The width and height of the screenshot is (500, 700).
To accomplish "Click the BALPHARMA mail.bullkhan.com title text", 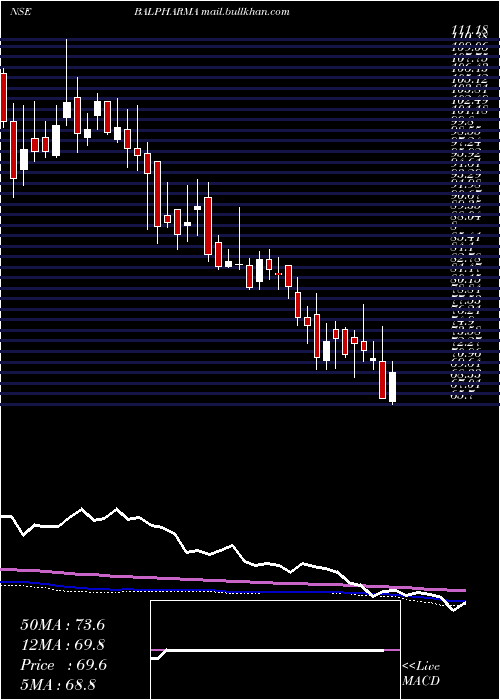I will click(212, 12).
